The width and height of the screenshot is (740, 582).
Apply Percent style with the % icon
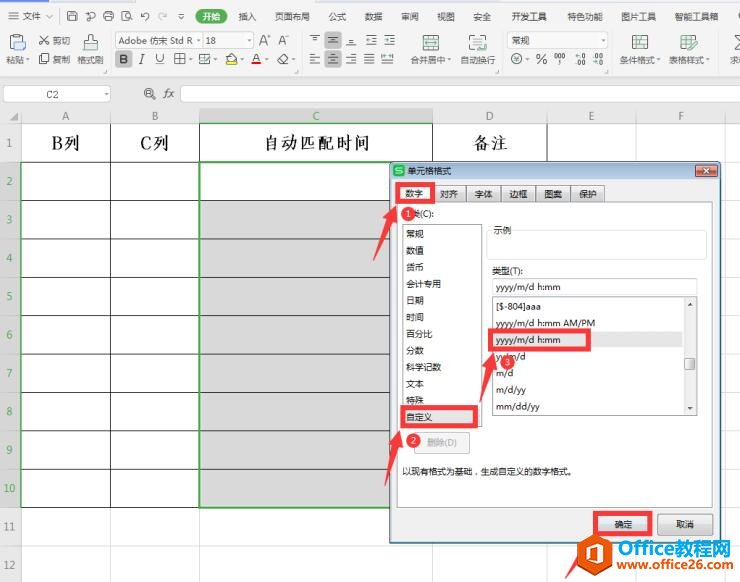coord(541,59)
